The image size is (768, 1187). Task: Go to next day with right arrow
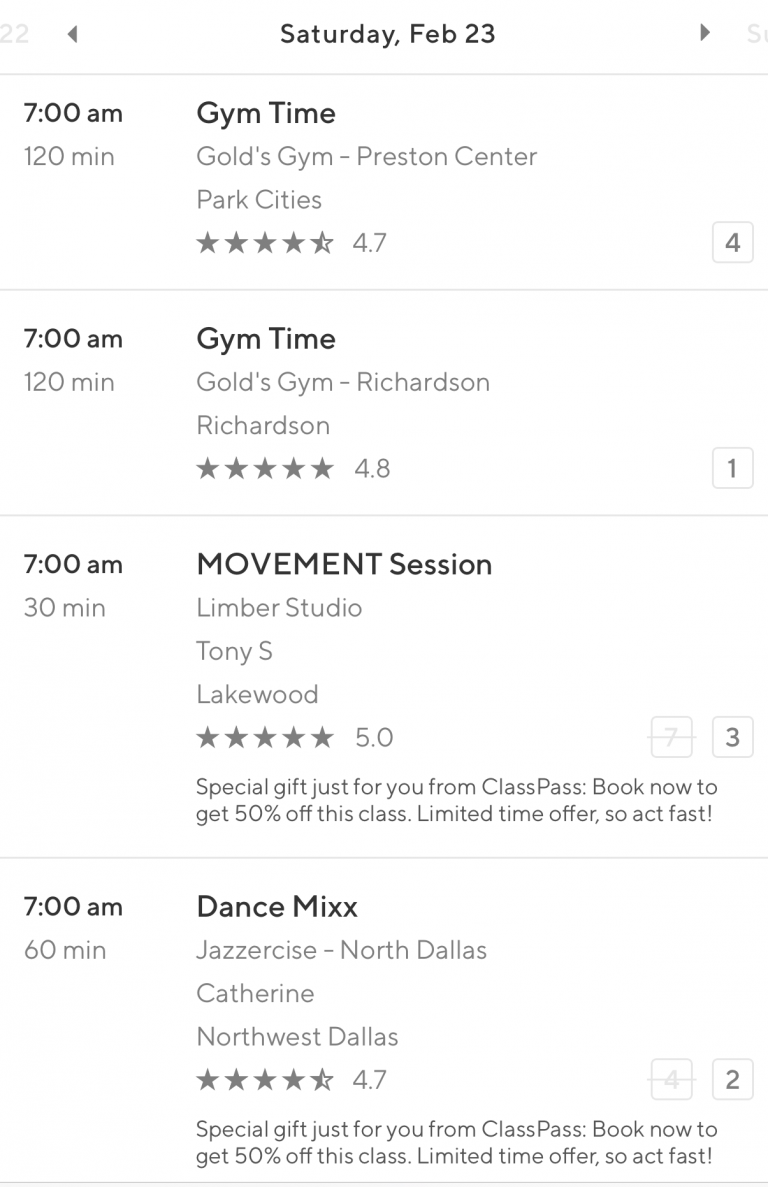705,33
